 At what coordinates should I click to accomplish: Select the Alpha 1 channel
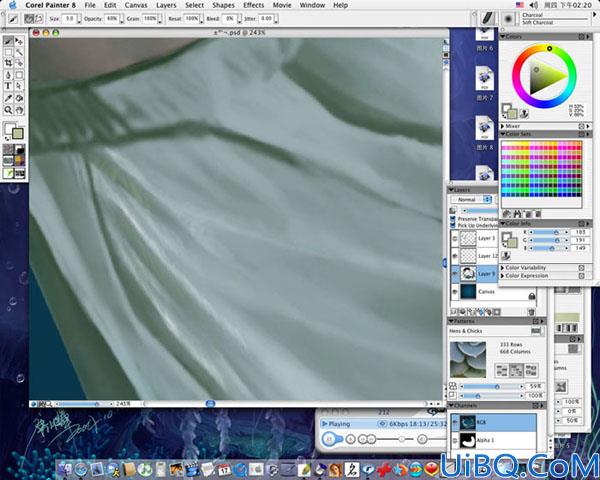(494, 441)
